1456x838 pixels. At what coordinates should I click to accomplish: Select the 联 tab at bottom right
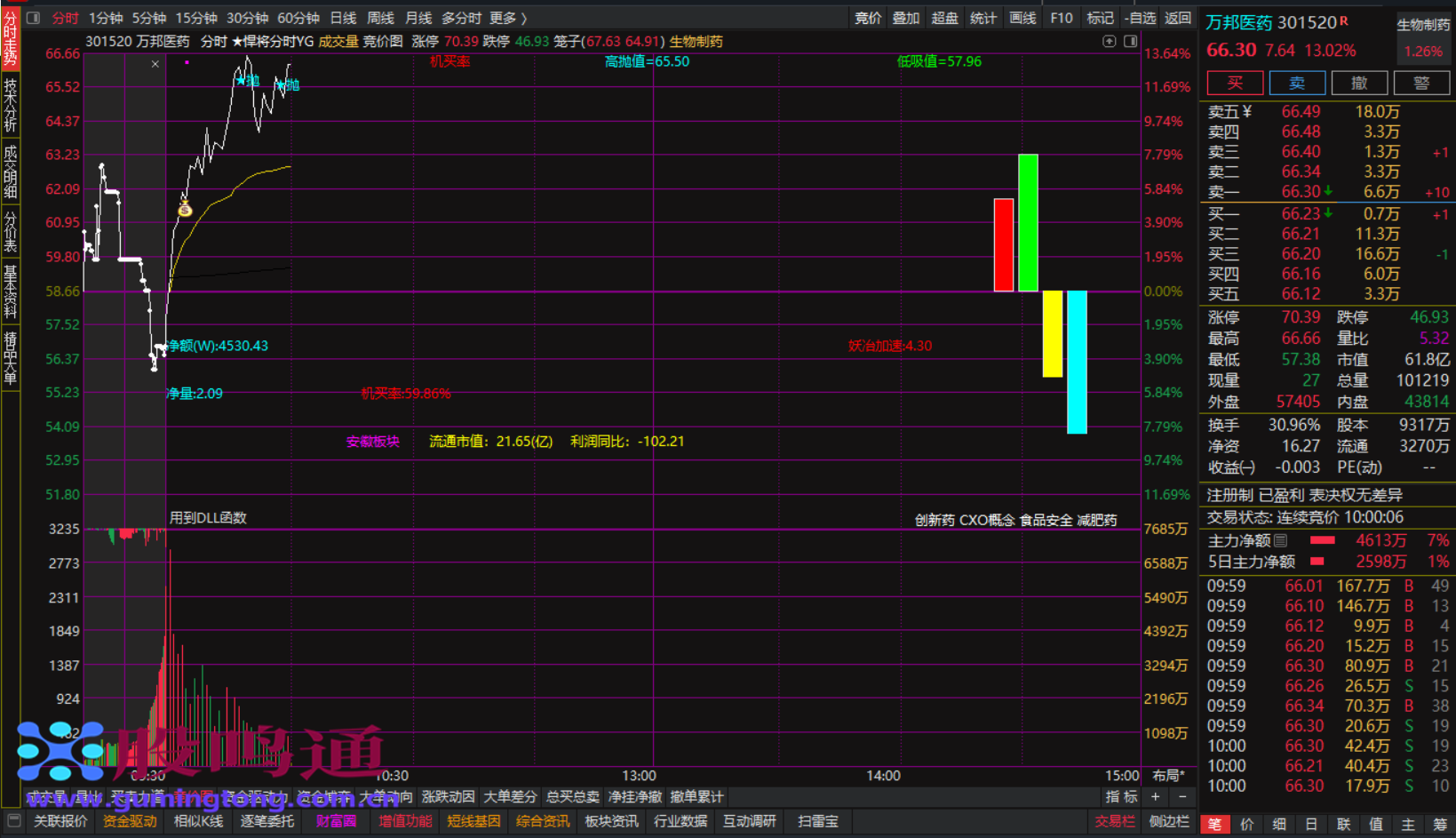[1343, 825]
